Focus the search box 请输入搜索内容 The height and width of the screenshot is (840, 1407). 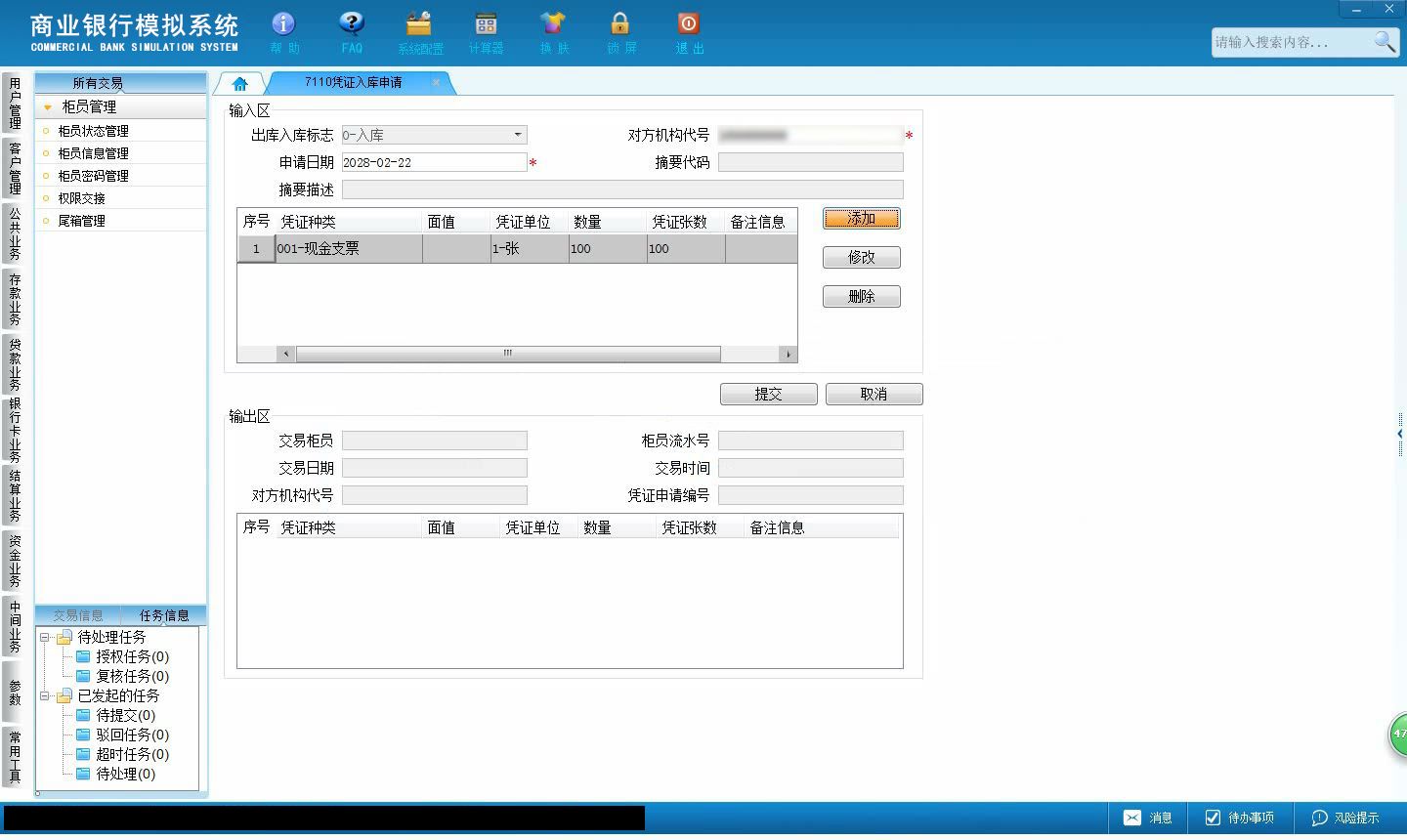(1292, 42)
